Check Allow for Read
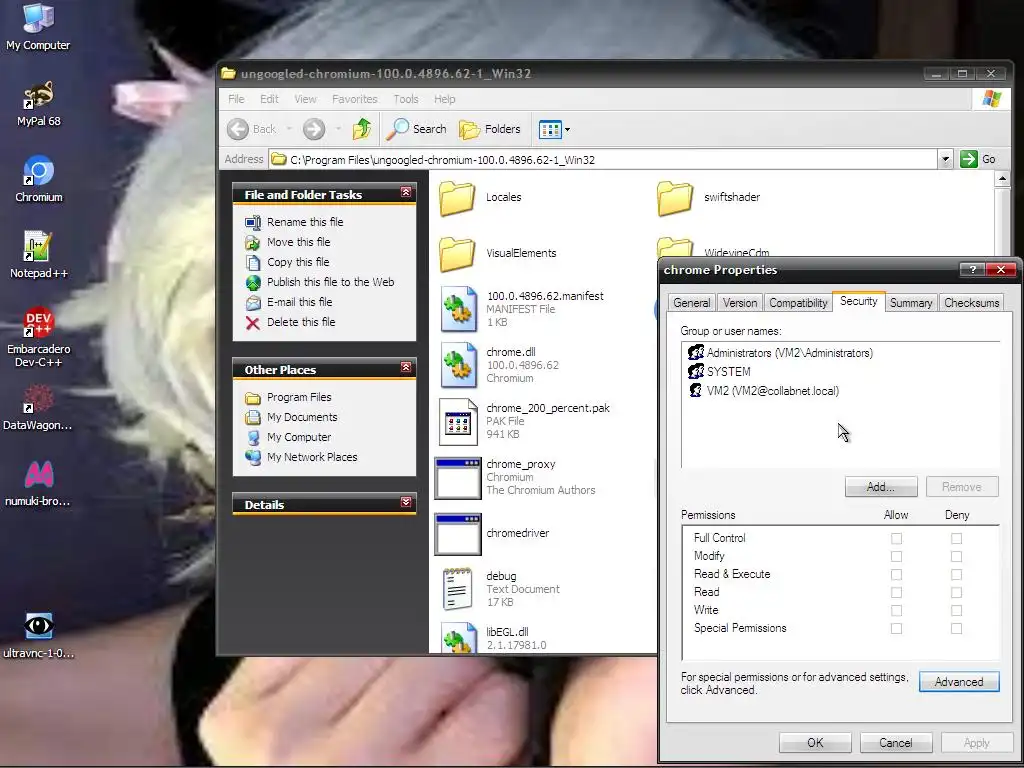This screenshot has height=768, width=1024. click(896, 592)
